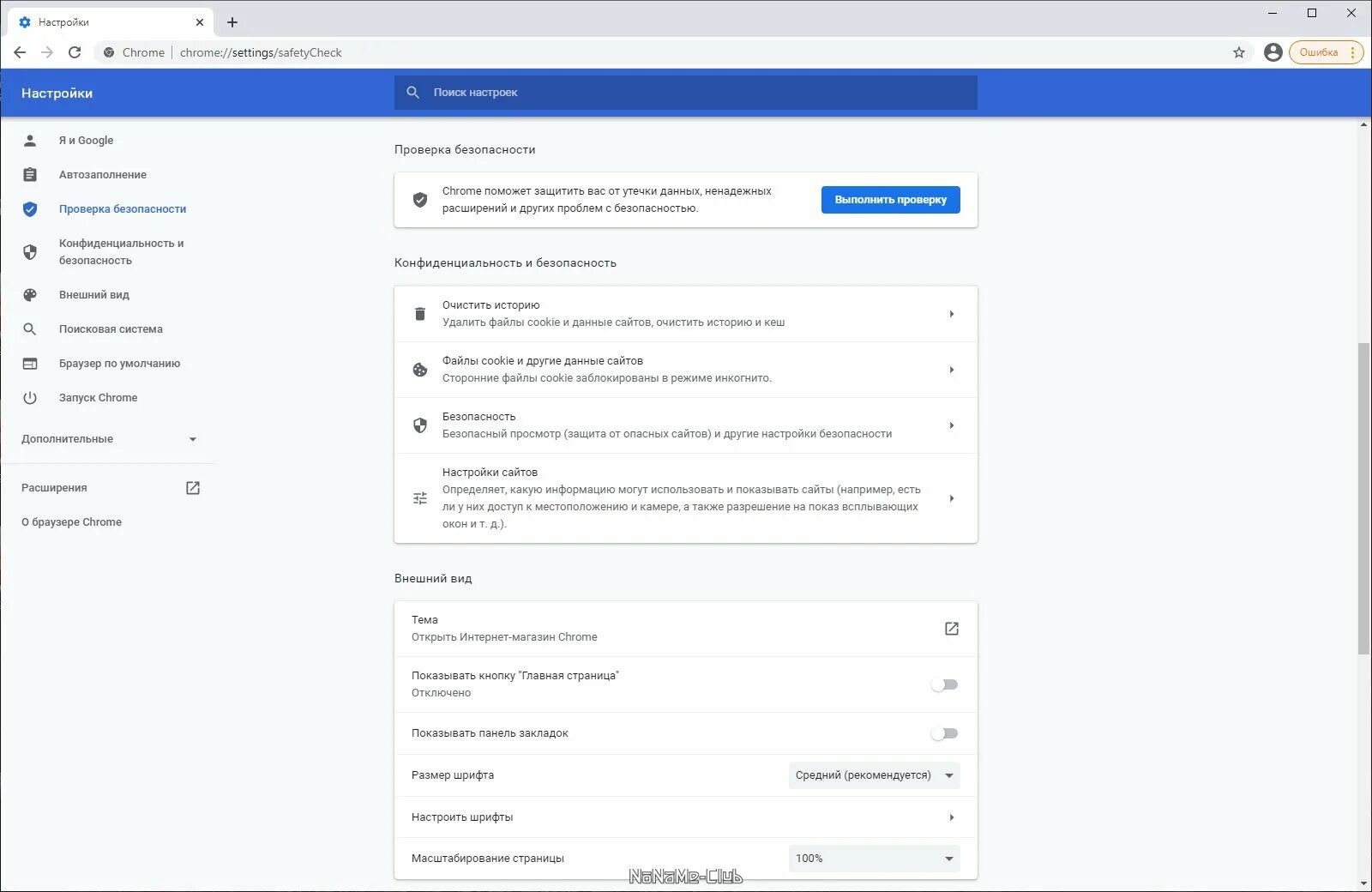
Task: Click the browser forward arrow
Action: (47, 52)
